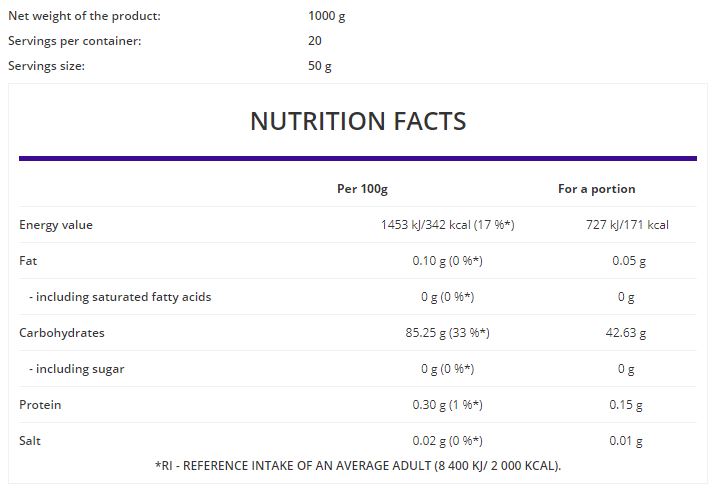Image resolution: width=716 pixels, height=491 pixels.
Task: Click the 727 kJ/171 kcal portion value
Action: pos(627,225)
